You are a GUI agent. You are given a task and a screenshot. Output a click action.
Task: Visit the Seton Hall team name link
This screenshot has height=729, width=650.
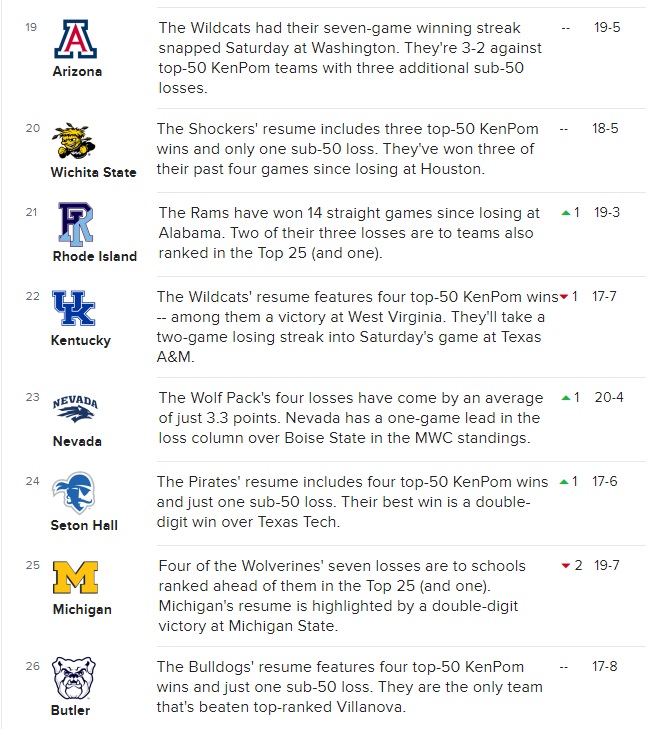click(84, 525)
